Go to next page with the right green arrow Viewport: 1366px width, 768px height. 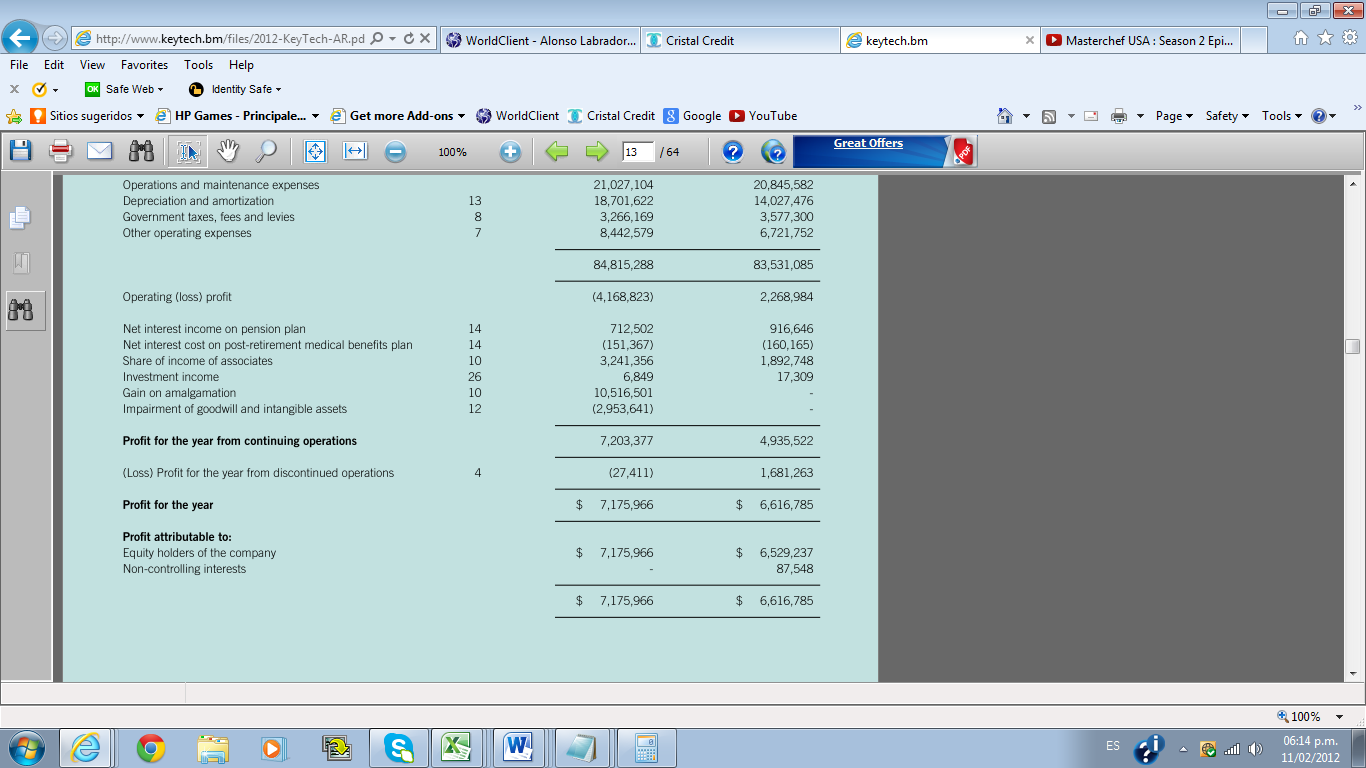[596, 152]
